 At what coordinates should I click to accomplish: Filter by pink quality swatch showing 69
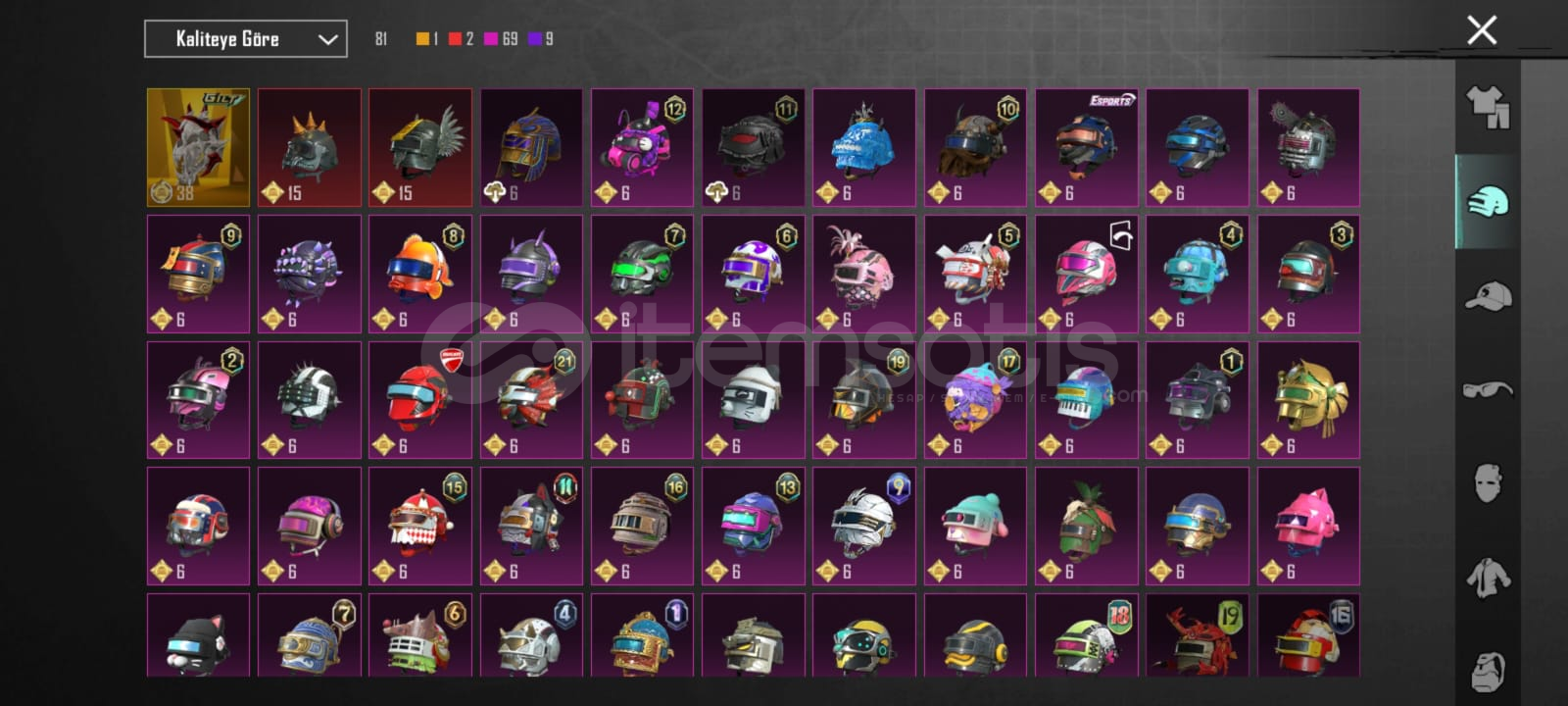[x=491, y=39]
